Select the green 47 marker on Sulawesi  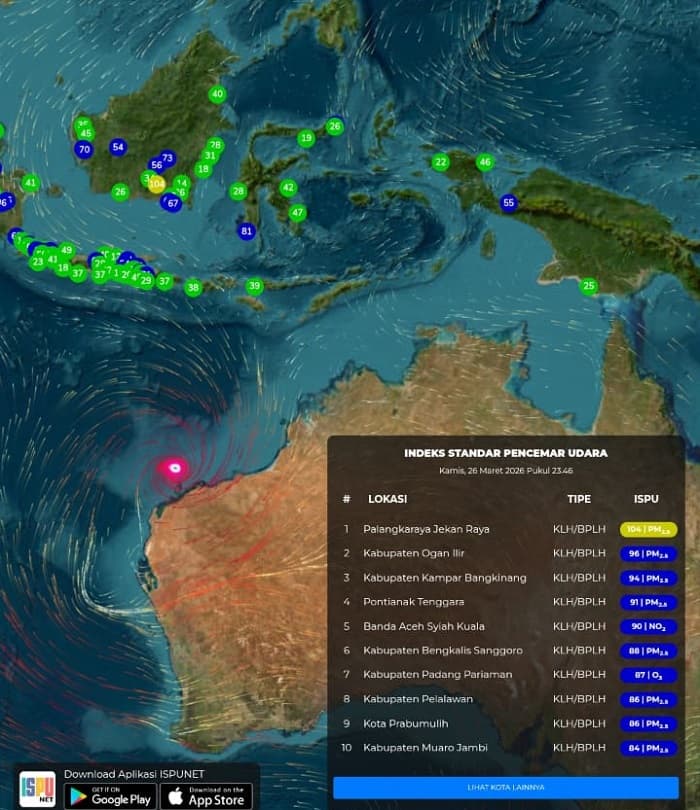297,212
